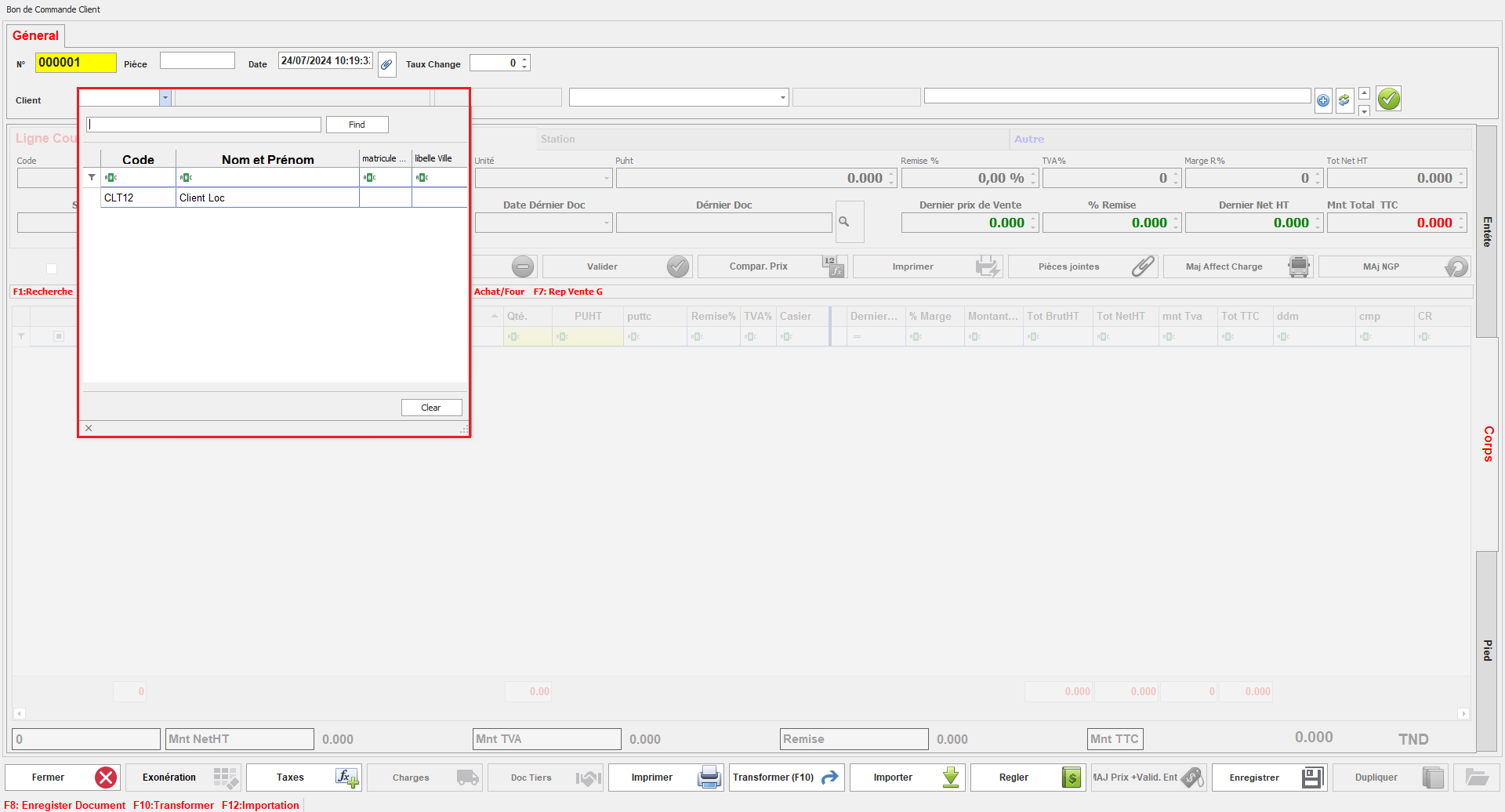Close the client lookup popup with X

tap(89, 428)
